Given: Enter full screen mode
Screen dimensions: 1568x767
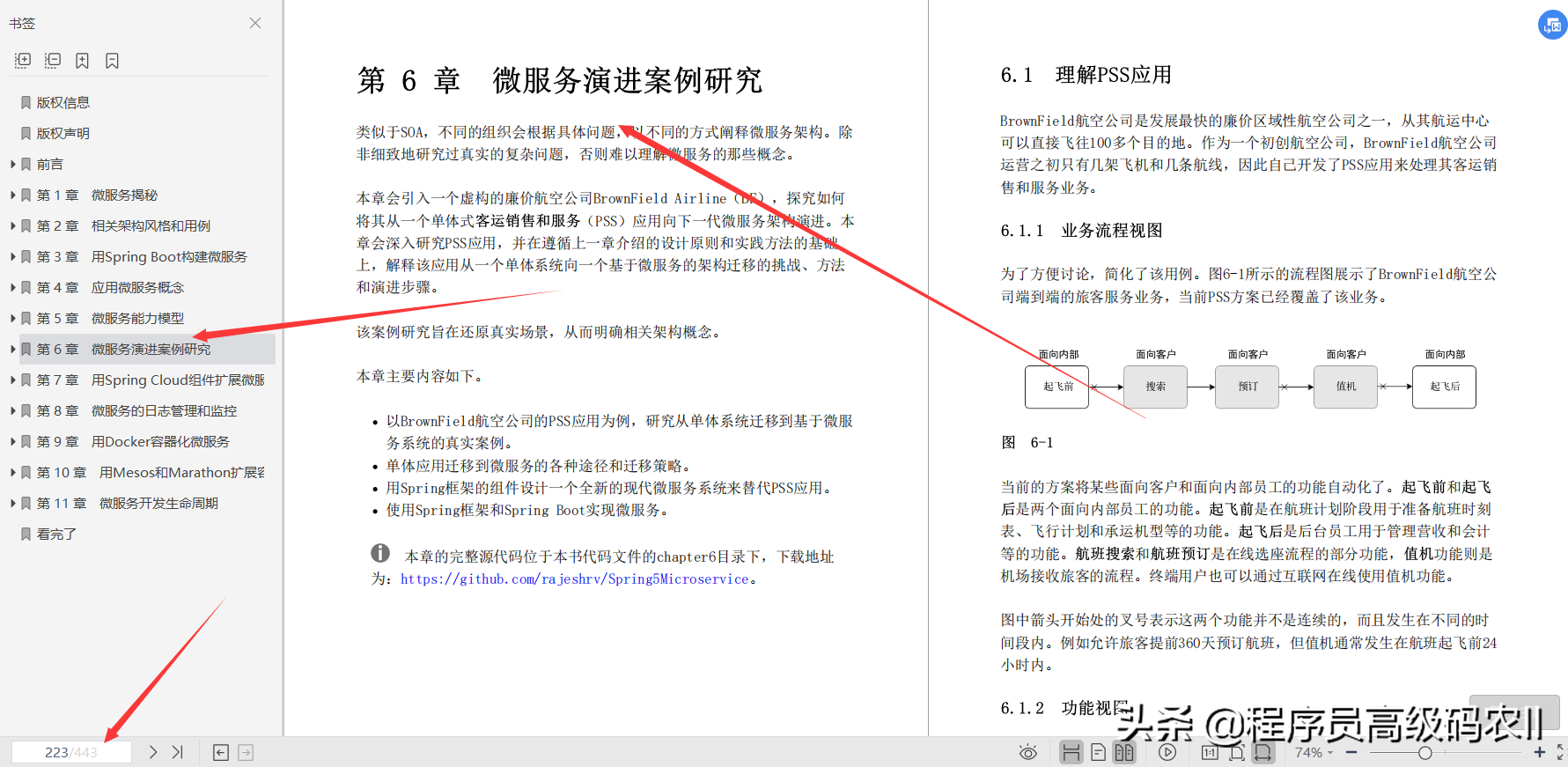Looking at the screenshot, I should (1560, 752).
